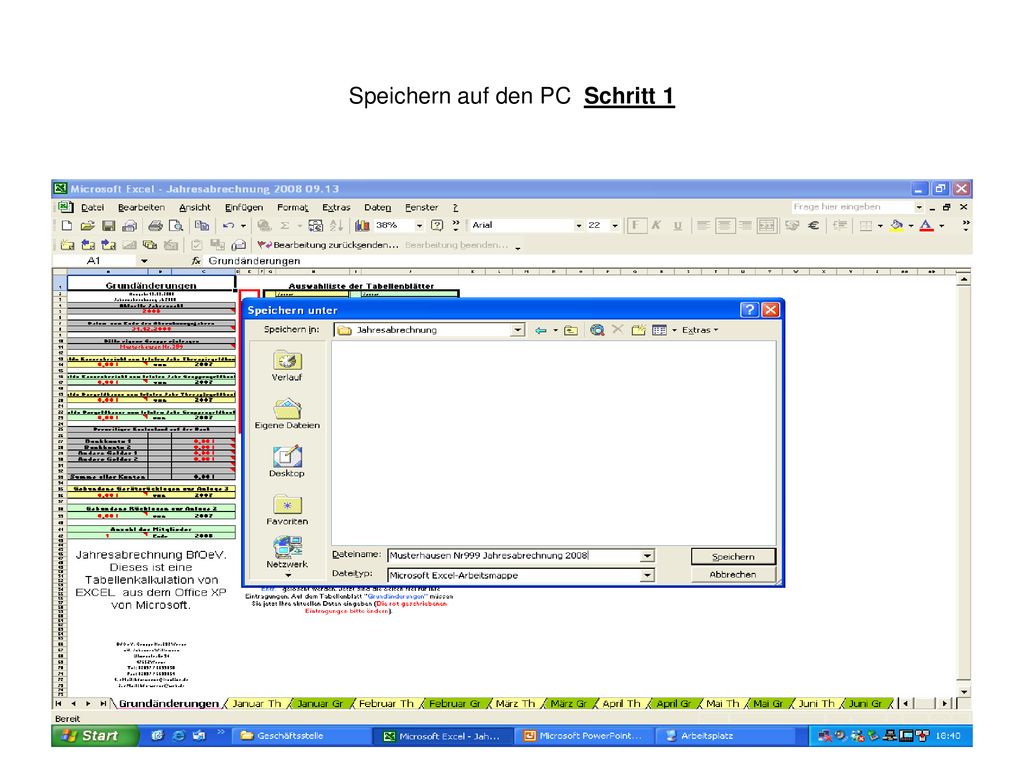
Task: Click the Merge and Center icon
Action: (x=767, y=225)
